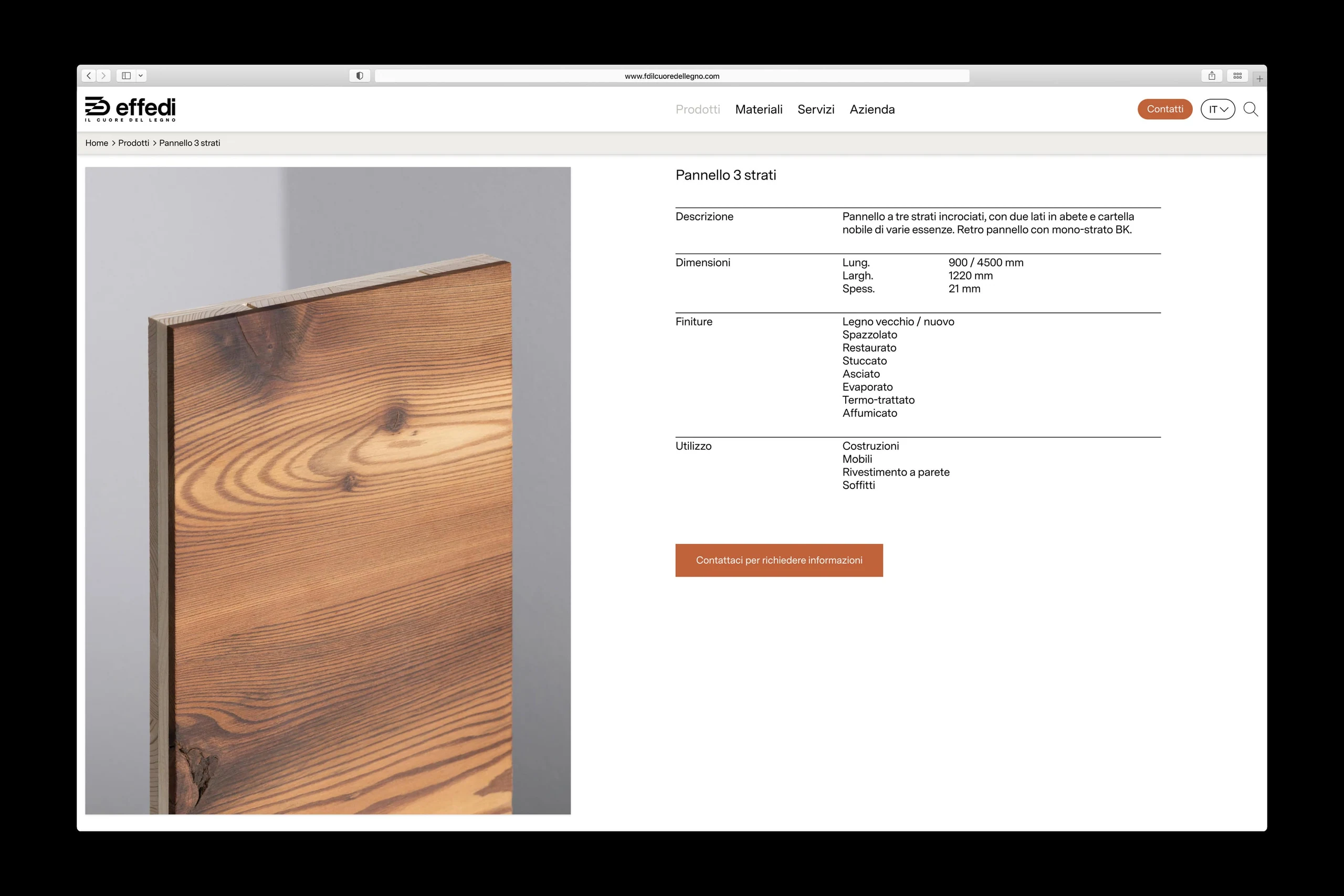This screenshot has height=896, width=1344.
Task: Open the site search magnifier icon
Action: click(x=1250, y=109)
